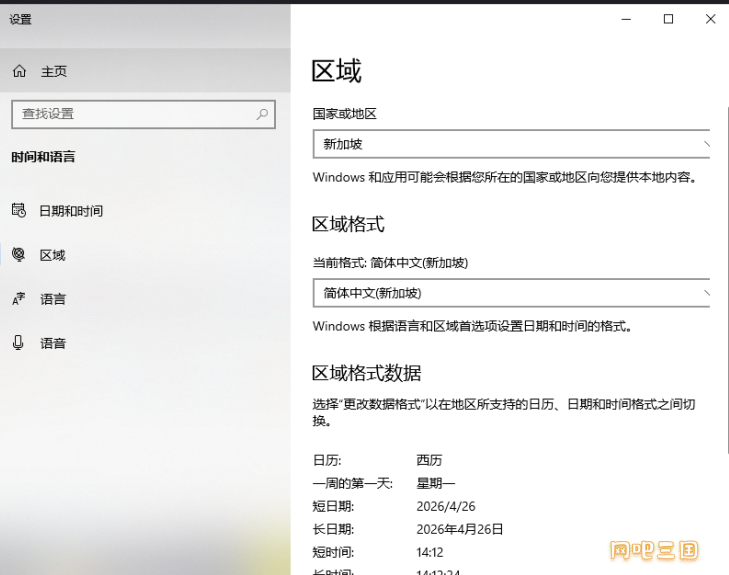The width and height of the screenshot is (729, 575).
Task: Open the 简体中文(新加坡) regional format dropdown
Action: (x=511, y=293)
